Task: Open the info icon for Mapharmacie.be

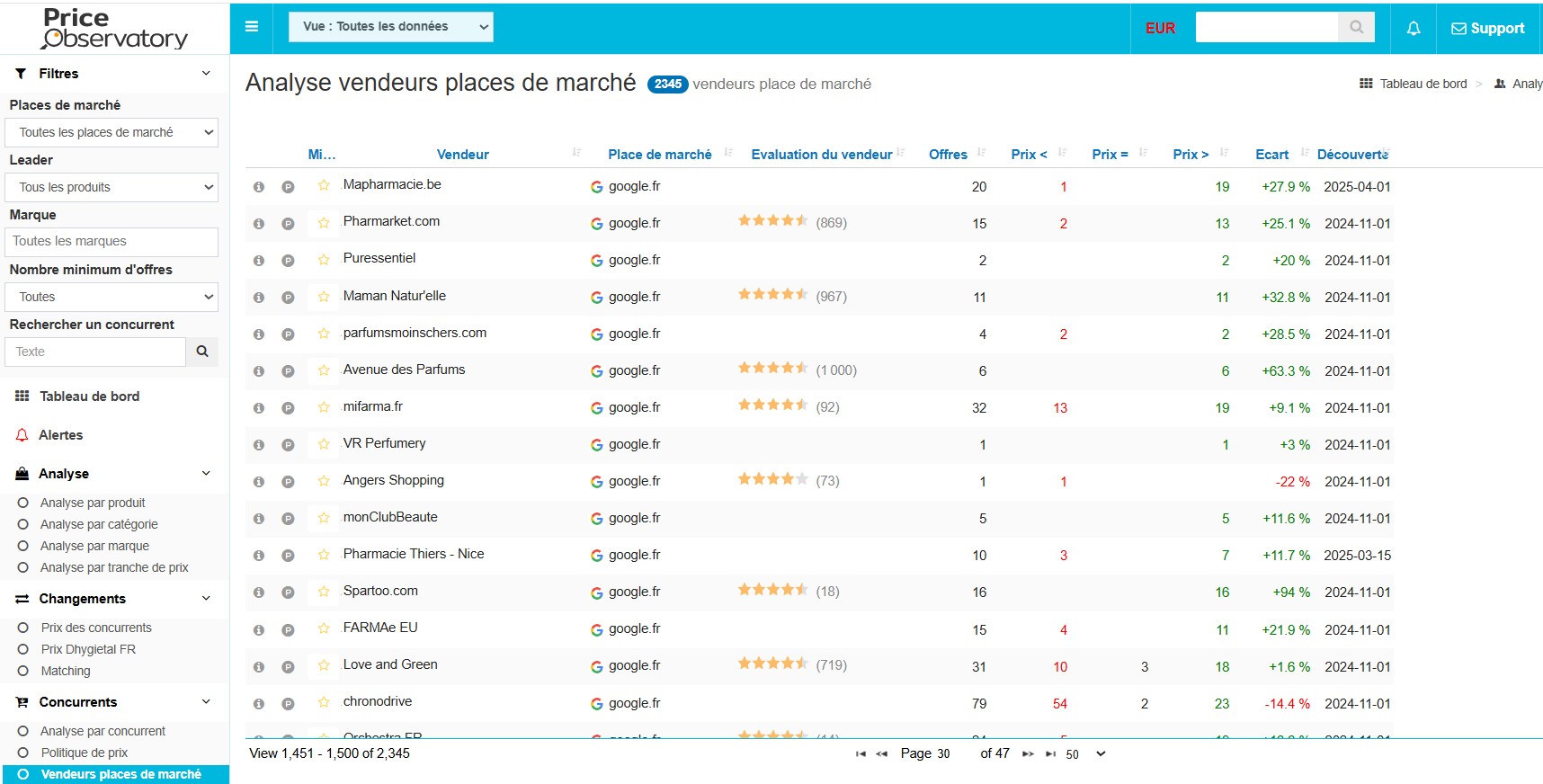Action: coord(259,187)
